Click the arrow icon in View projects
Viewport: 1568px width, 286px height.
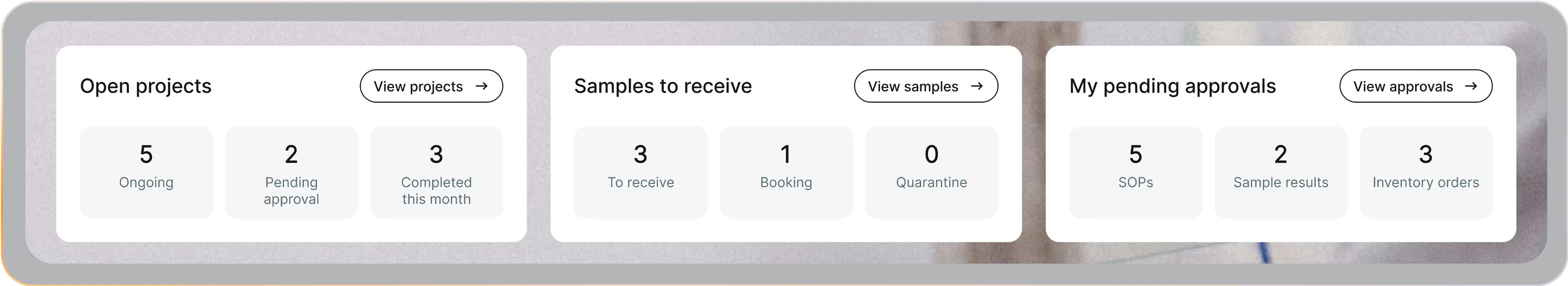(481, 87)
